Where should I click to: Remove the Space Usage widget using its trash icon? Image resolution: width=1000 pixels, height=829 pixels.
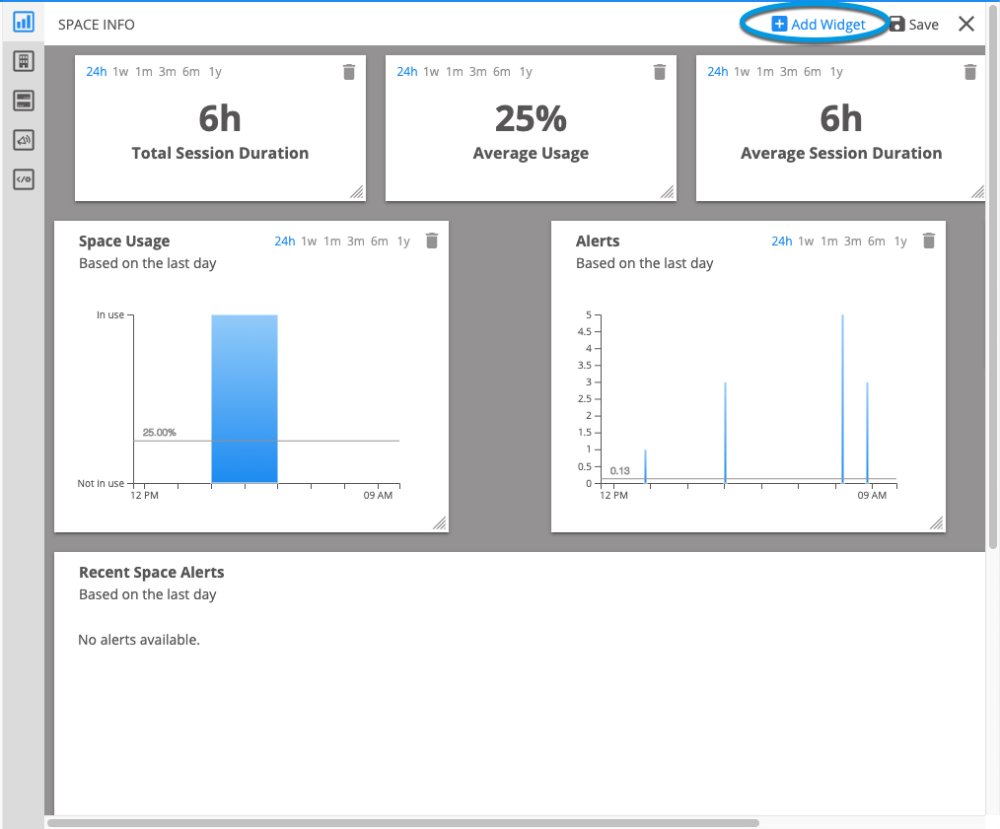(432, 240)
